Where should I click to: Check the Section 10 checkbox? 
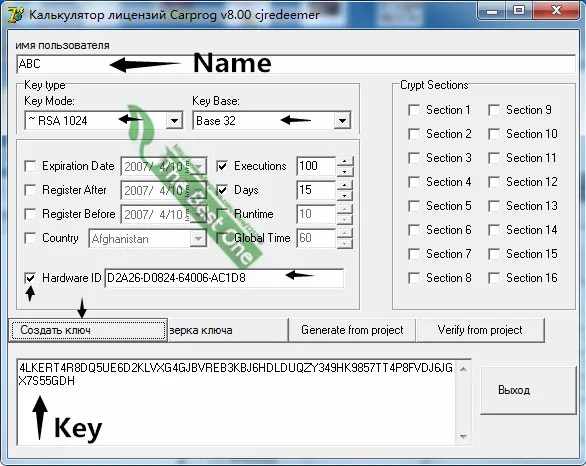coord(494,134)
